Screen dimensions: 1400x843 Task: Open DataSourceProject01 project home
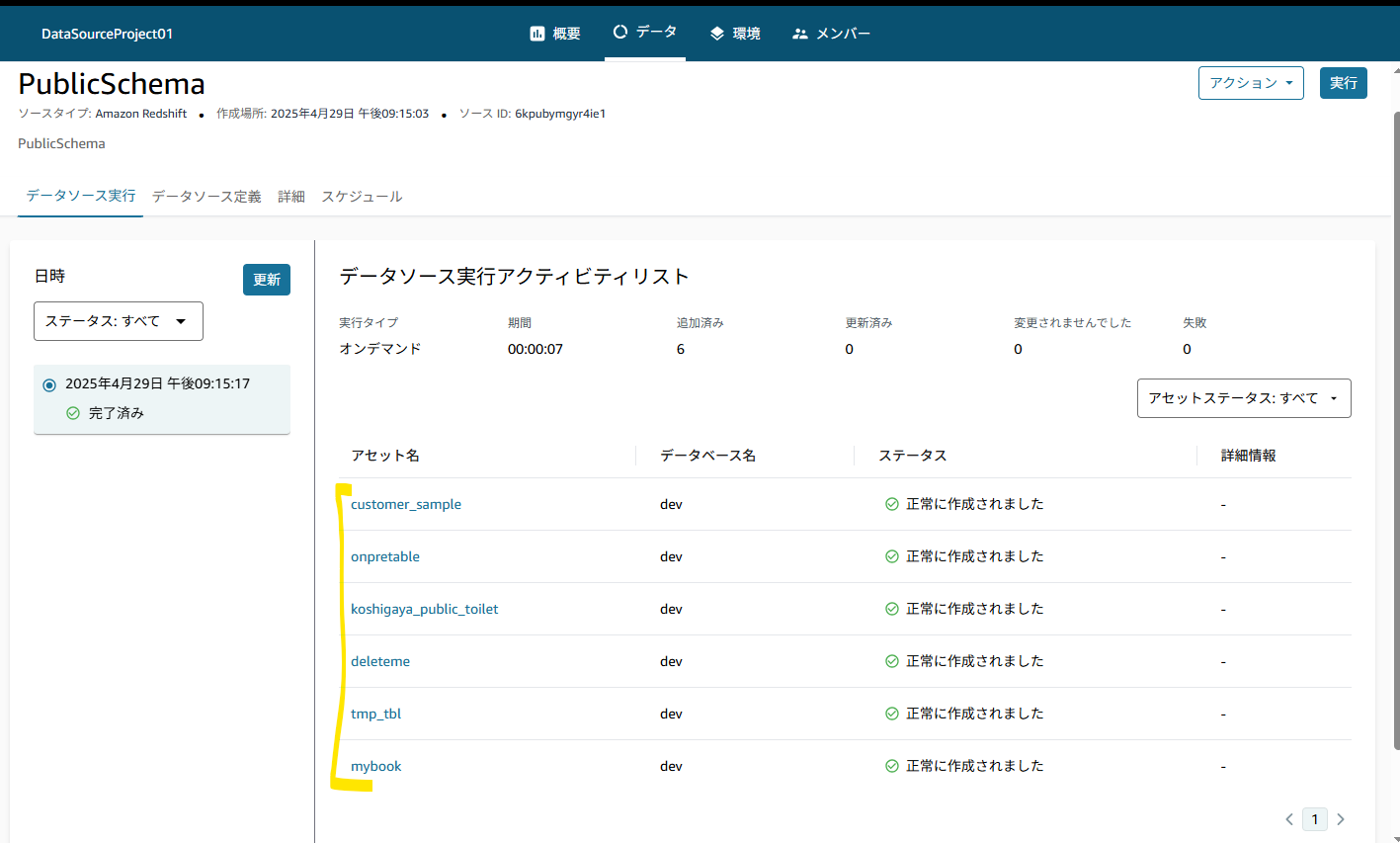(x=107, y=34)
